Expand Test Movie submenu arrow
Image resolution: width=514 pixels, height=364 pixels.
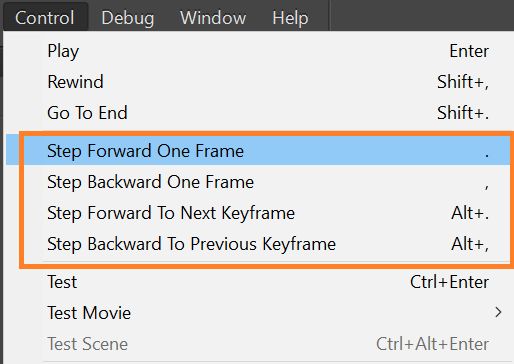click(x=498, y=313)
